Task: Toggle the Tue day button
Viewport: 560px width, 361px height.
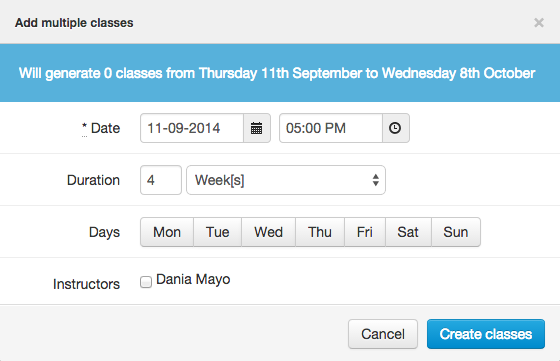Action: coord(218,232)
